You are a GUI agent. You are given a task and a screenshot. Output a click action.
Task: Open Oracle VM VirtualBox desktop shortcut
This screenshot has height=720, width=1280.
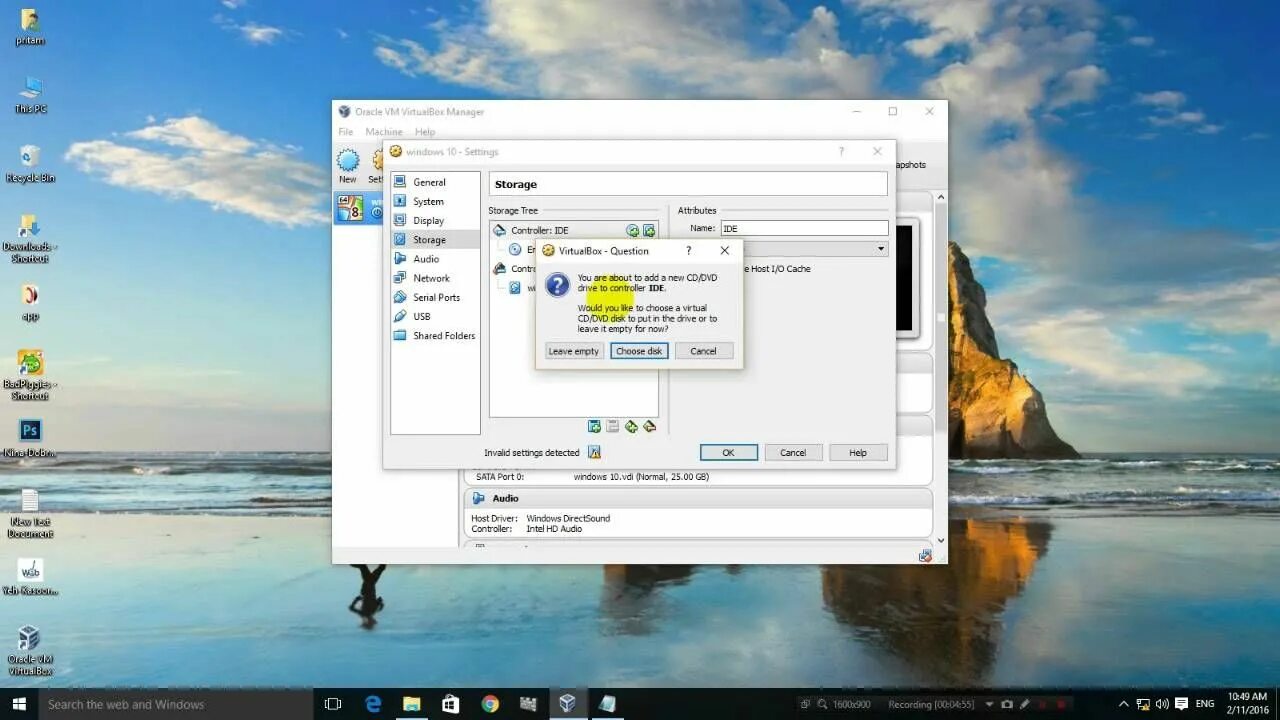[30, 651]
